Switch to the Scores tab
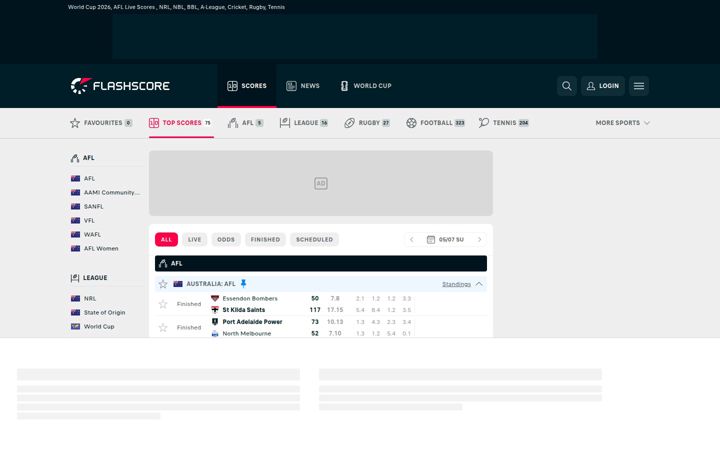This screenshot has height=450, width=720. tap(247, 86)
